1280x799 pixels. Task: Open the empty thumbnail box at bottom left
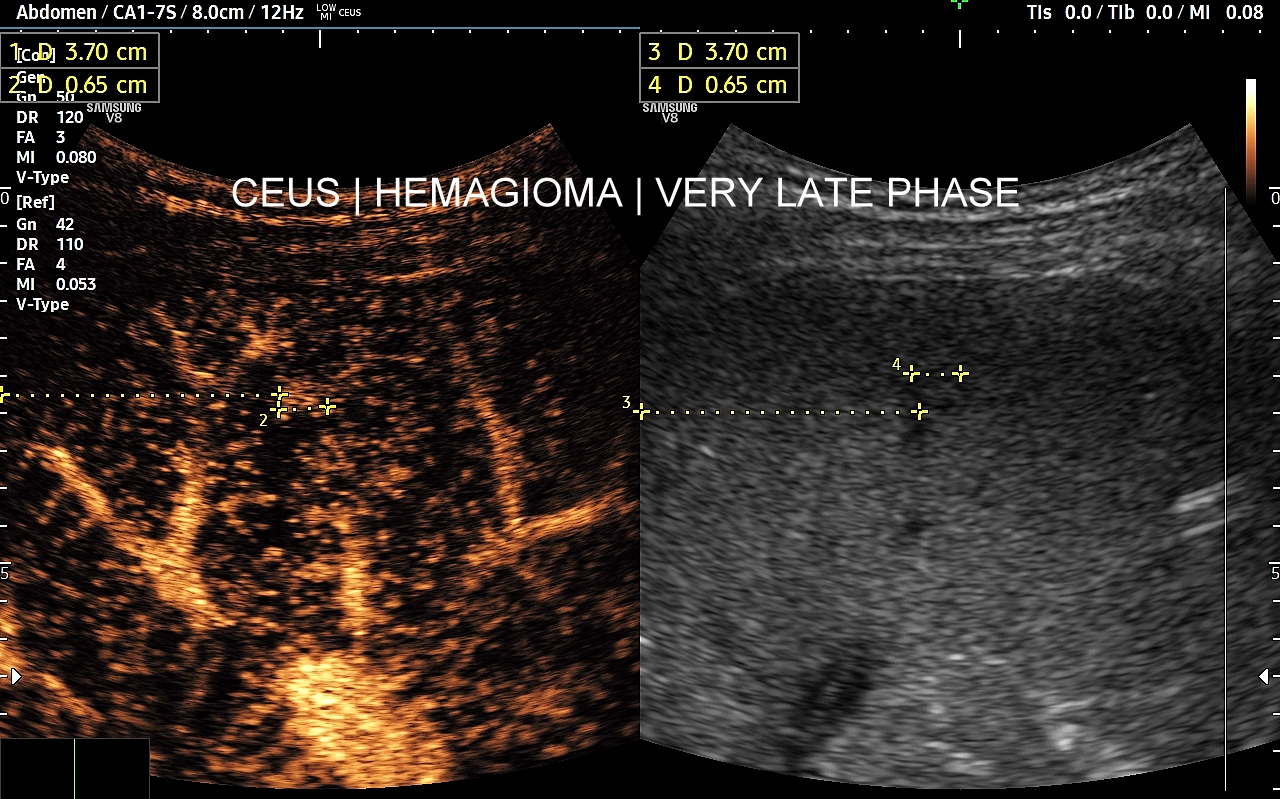[x=74, y=768]
